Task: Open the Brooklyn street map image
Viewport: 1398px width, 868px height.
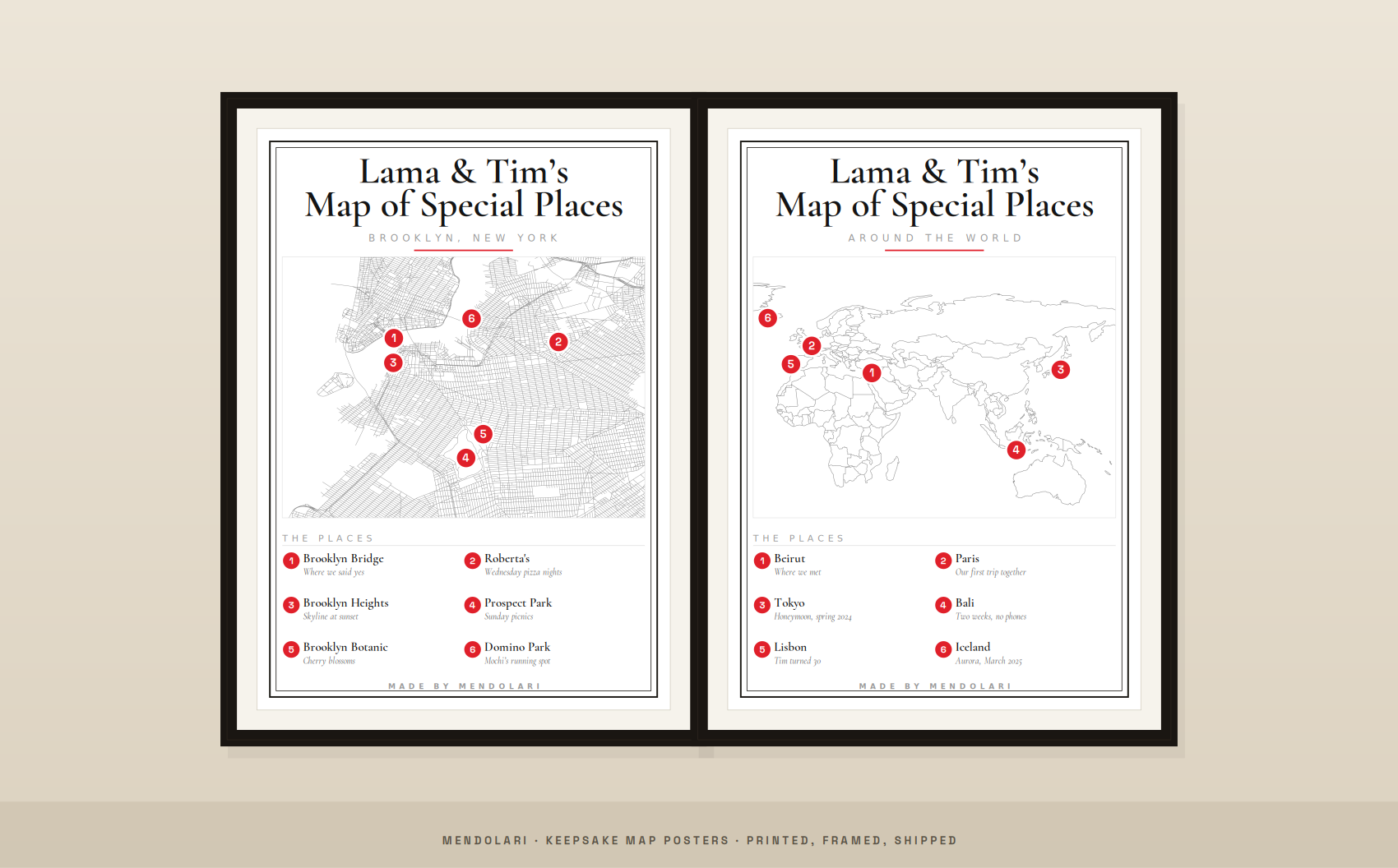Action: tap(464, 387)
